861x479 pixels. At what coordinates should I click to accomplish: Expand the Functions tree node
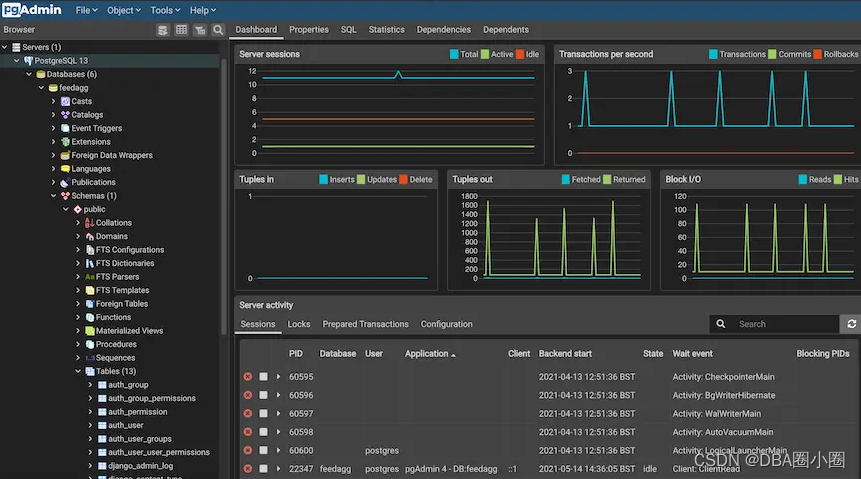click(x=78, y=318)
